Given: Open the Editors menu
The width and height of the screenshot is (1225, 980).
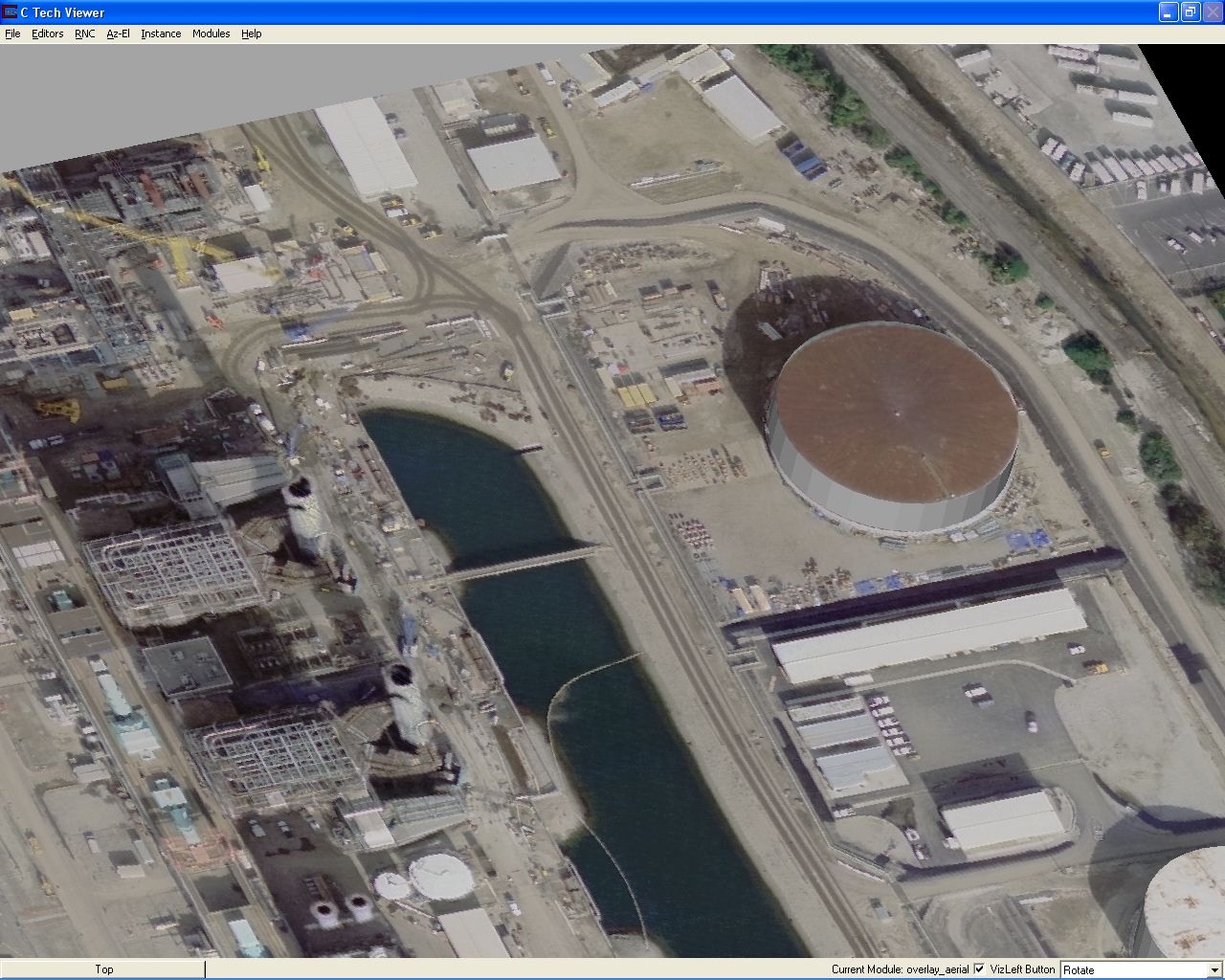Looking at the screenshot, I should 46,33.
